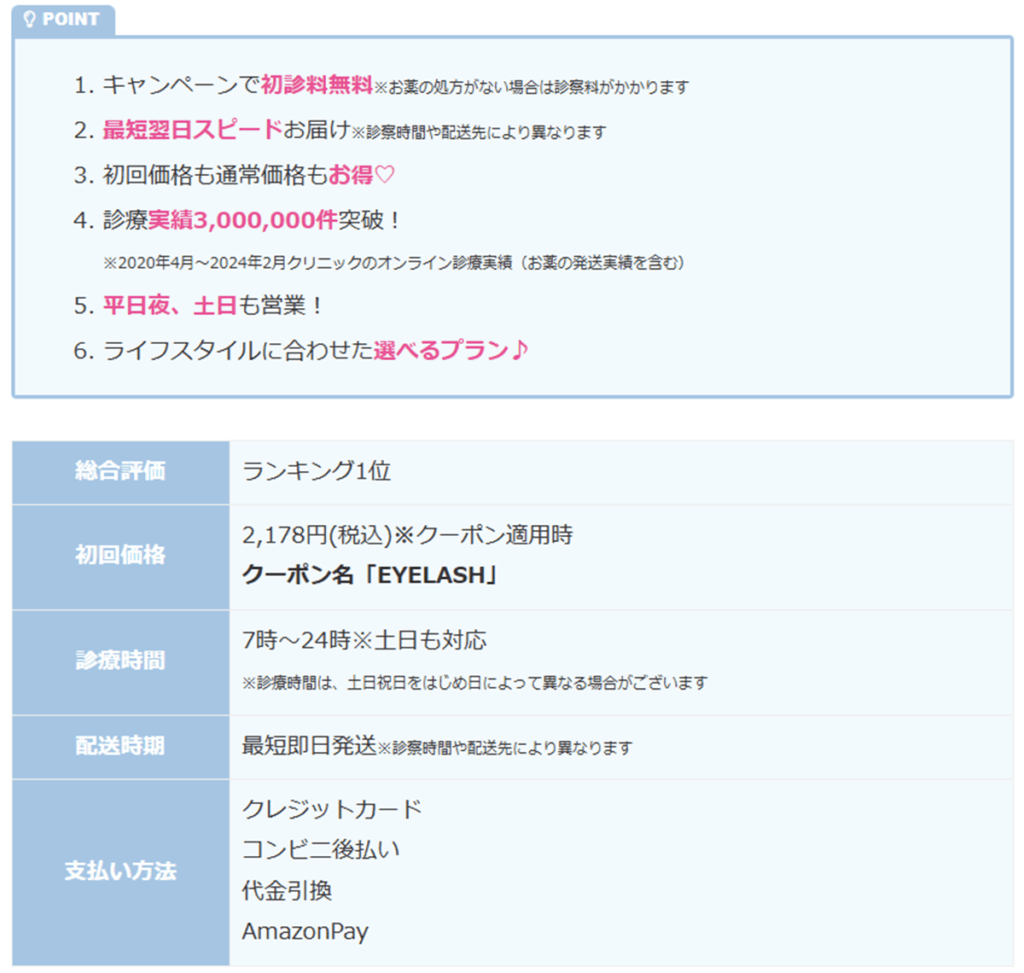Click the クレジットカード payment option

click(332, 809)
